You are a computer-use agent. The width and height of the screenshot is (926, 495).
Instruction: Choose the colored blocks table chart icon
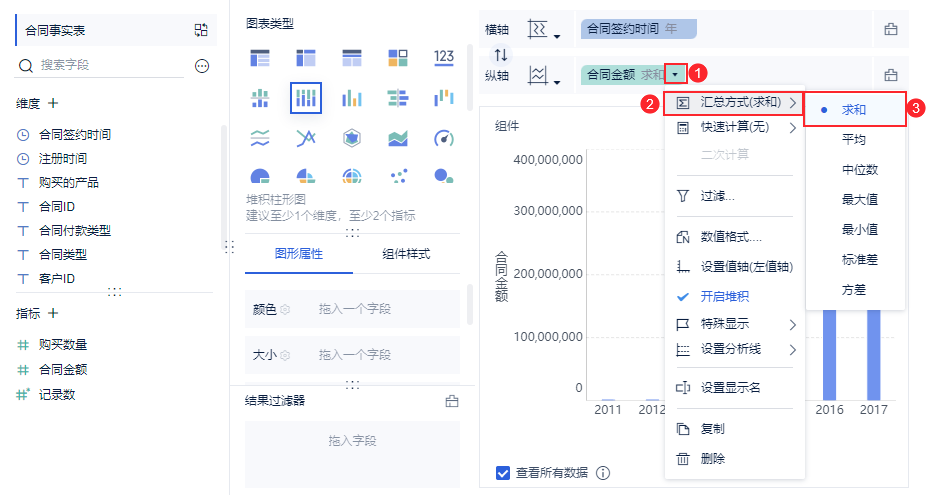[x=398, y=58]
